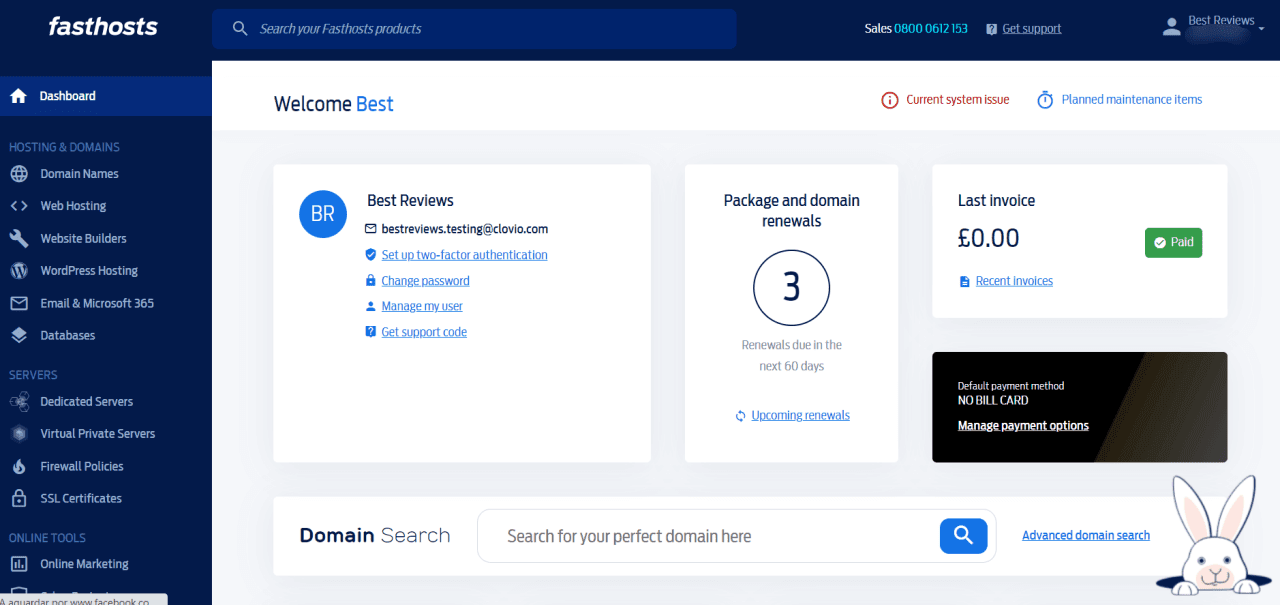Click the envelope icon for Email & Microsoft 365
Image resolution: width=1280 pixels, height=605 pixels.
point(18,303)
